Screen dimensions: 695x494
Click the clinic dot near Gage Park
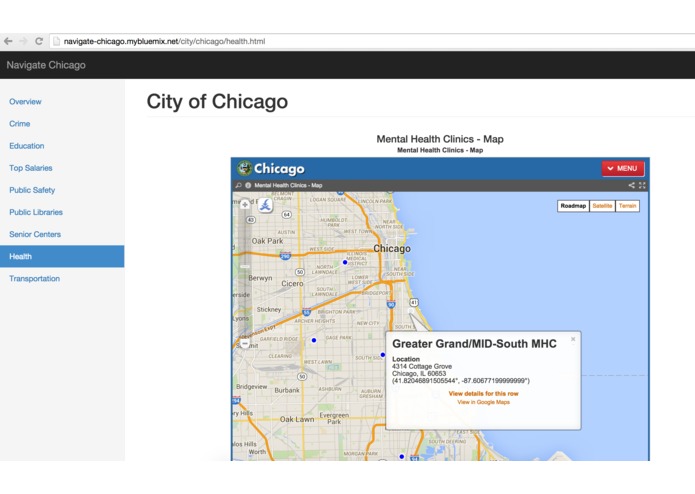pos(314,340)
